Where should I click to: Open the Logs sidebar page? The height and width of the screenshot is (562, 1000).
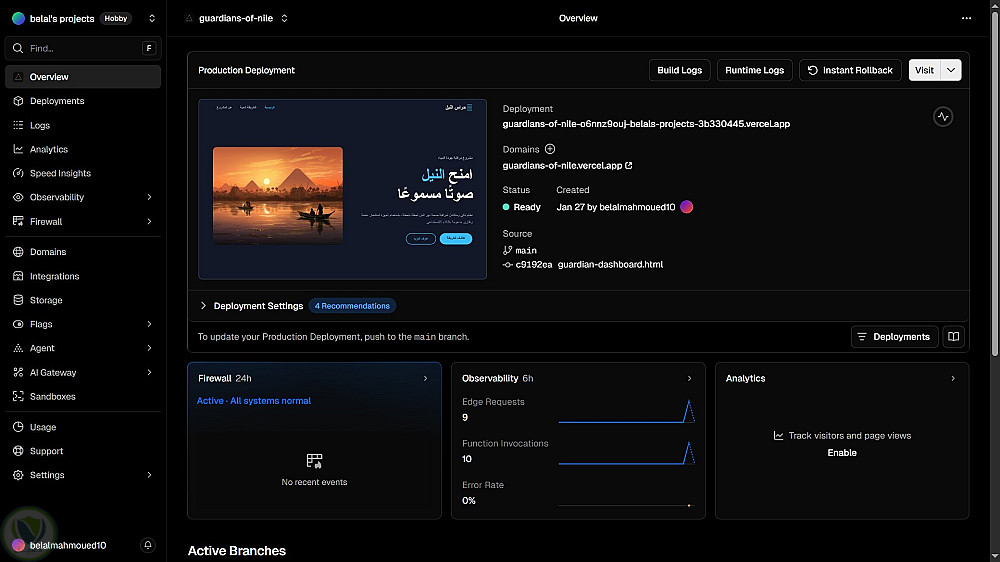(x=83, y=125)
